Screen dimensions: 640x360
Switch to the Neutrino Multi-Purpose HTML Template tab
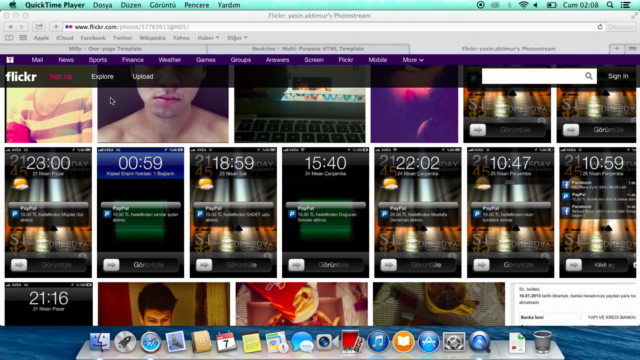click(308, 49)
